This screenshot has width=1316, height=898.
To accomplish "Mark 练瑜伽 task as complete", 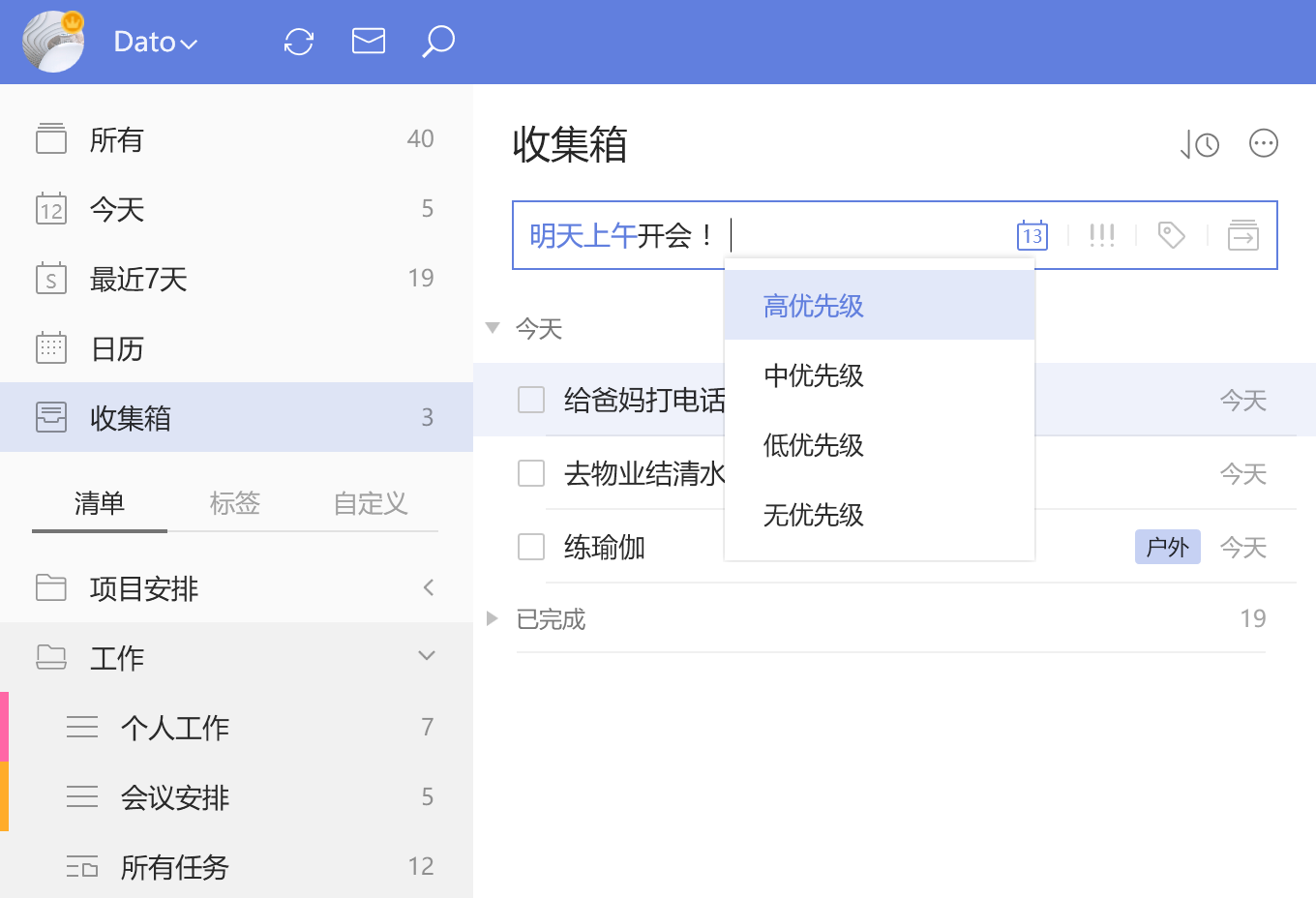I will (x=531, y=547).
